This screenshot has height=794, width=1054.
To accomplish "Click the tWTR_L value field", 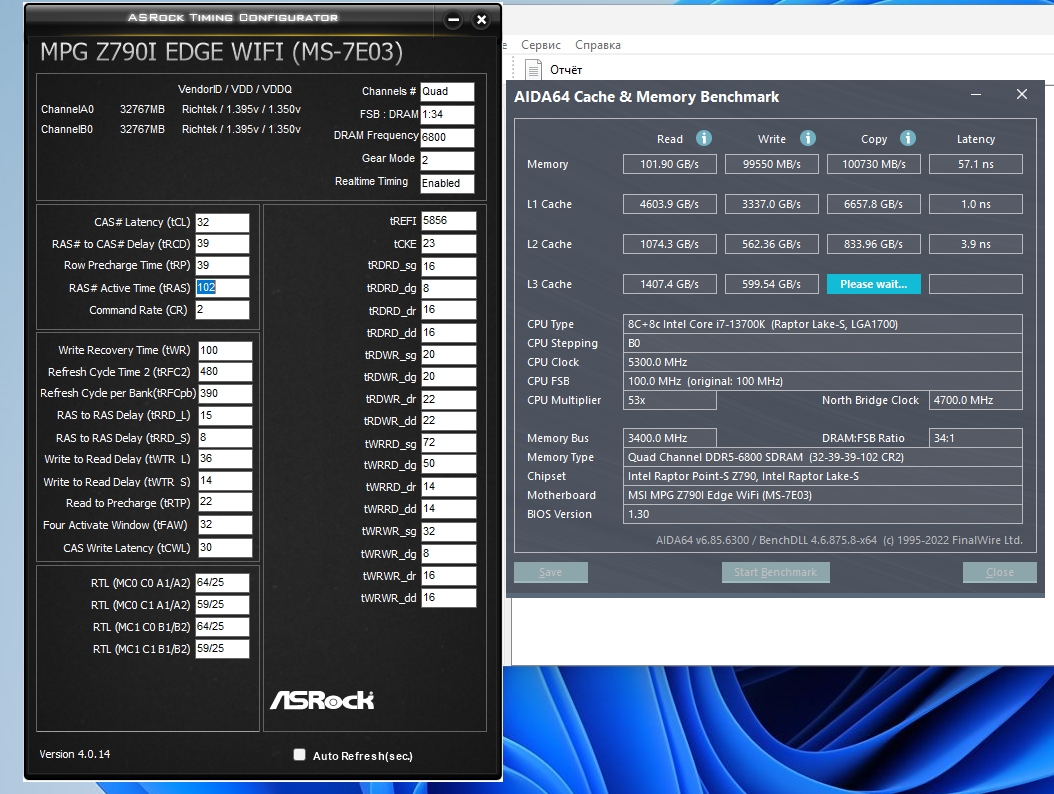I will pyautogui.click(x=225, y=459).
